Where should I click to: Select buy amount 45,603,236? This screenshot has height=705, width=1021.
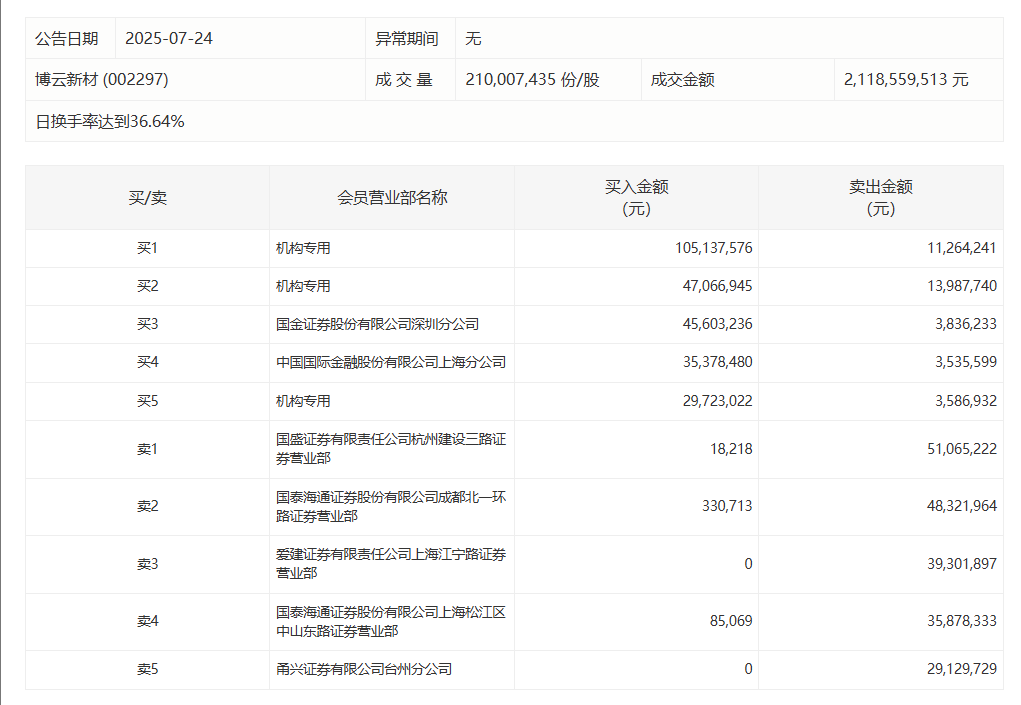click(717, 324)
